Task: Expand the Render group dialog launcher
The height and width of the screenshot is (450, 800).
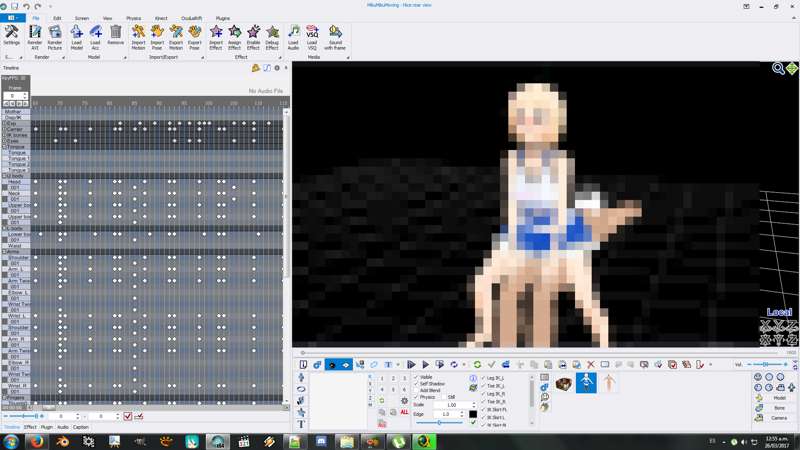Action: 64,58
